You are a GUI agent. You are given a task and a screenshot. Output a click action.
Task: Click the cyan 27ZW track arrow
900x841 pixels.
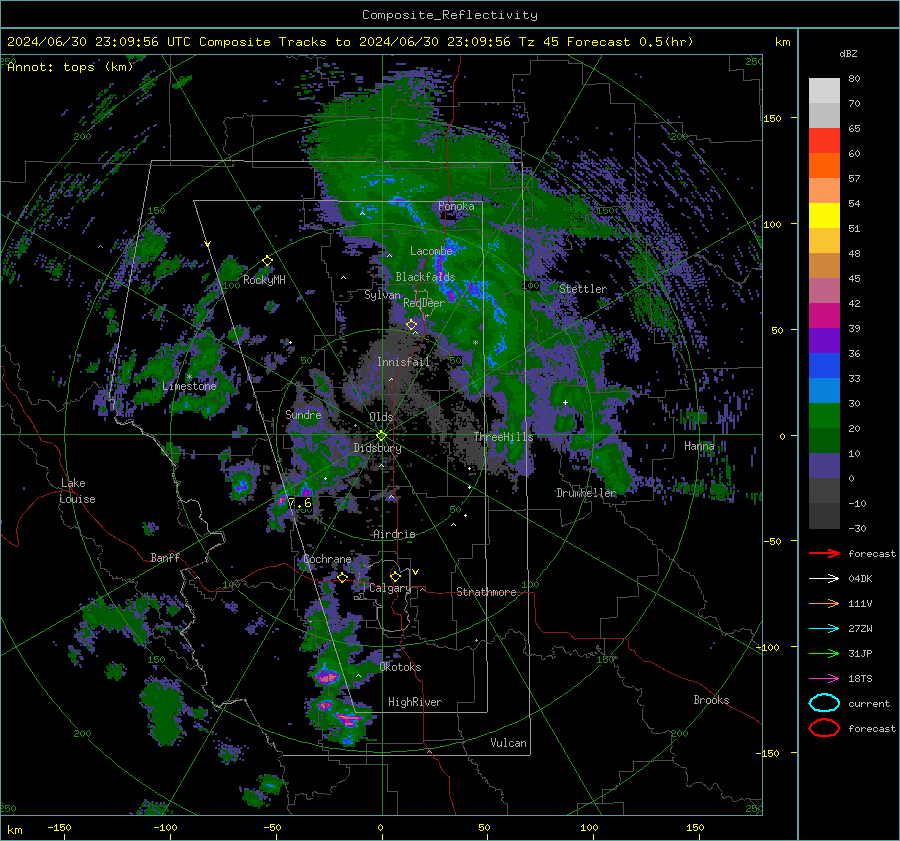(824, 629)
